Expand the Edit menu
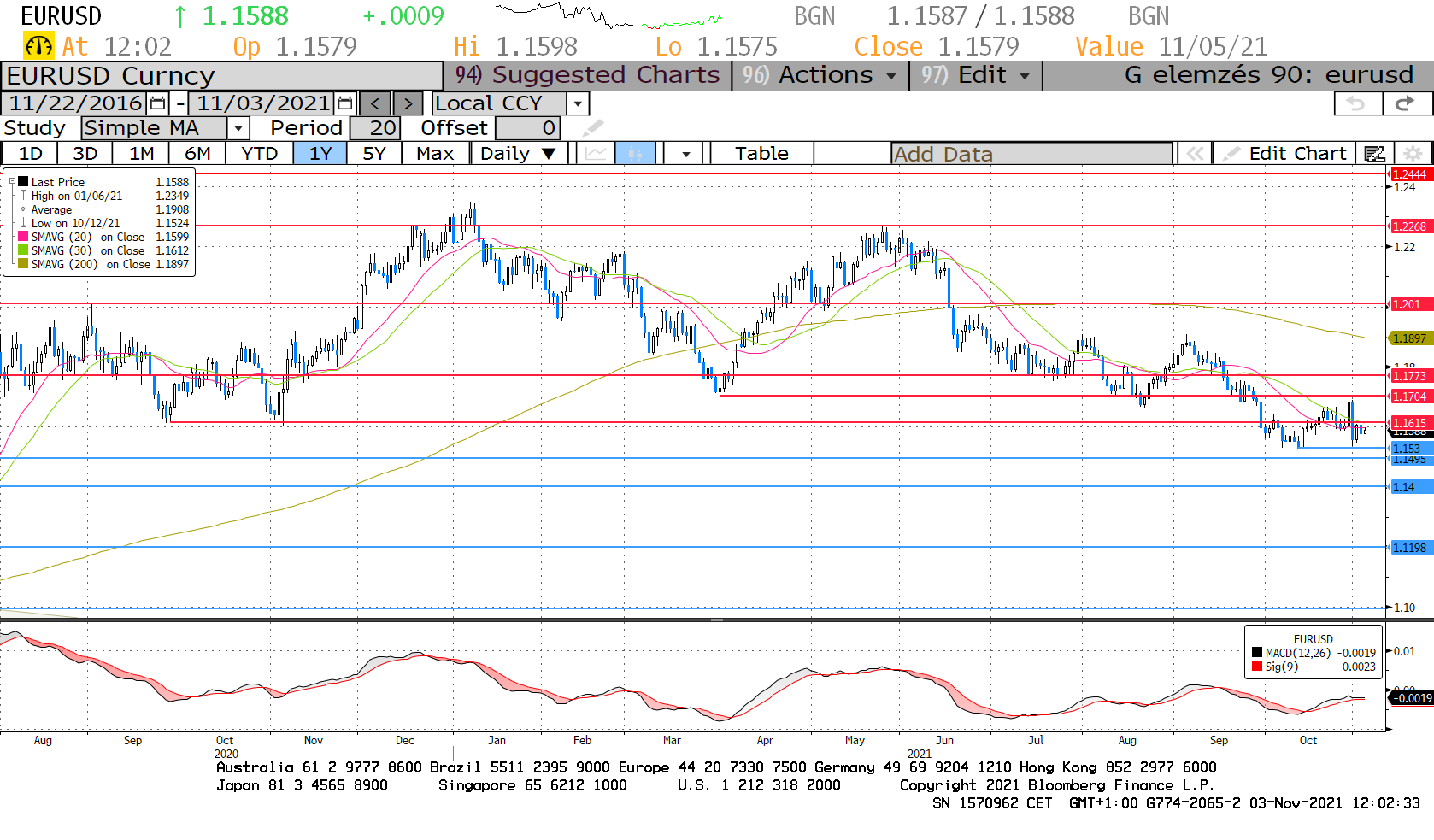This screenshot has height=840, width=1434. tap(976, 75)
